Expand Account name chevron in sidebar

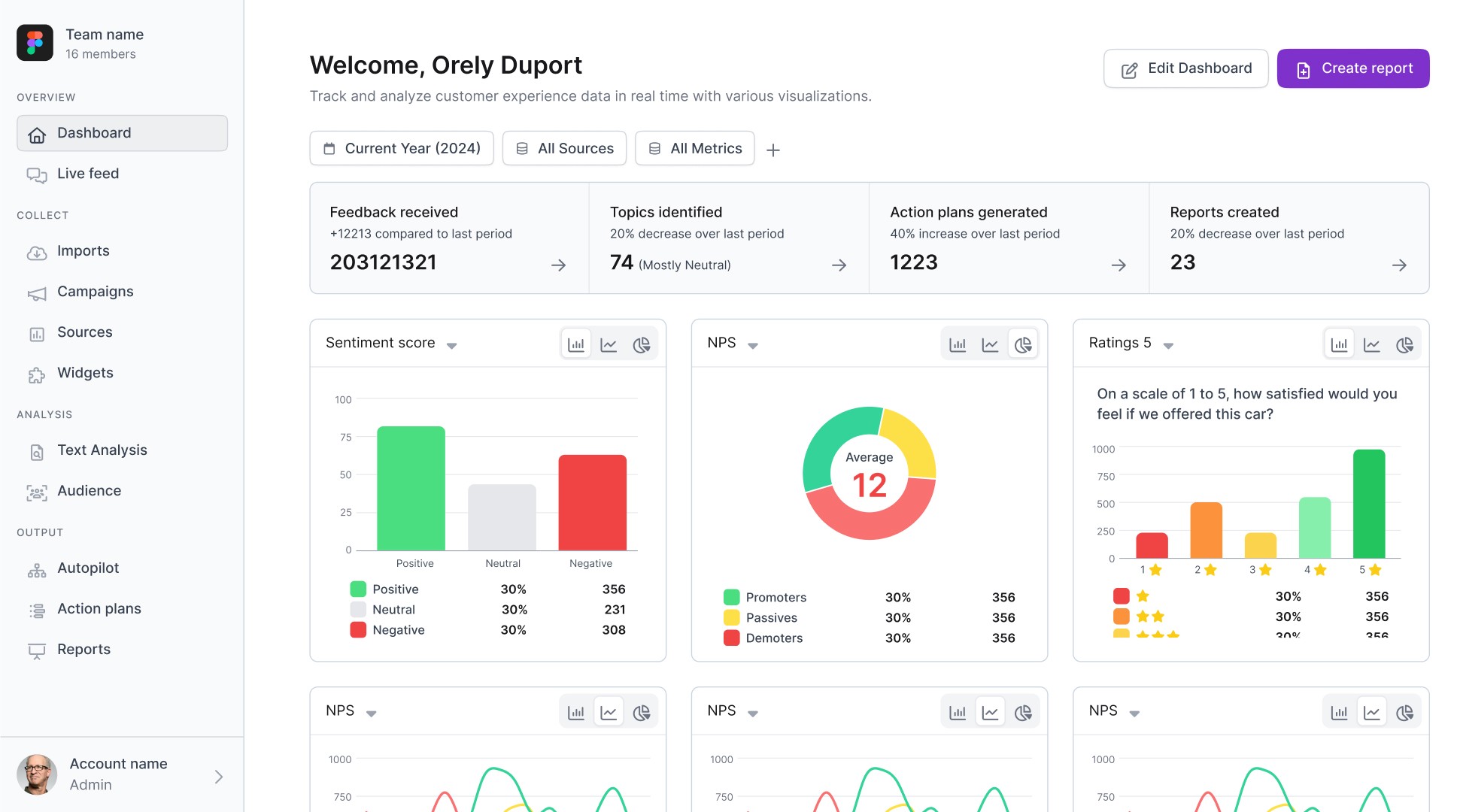point(219,777)
